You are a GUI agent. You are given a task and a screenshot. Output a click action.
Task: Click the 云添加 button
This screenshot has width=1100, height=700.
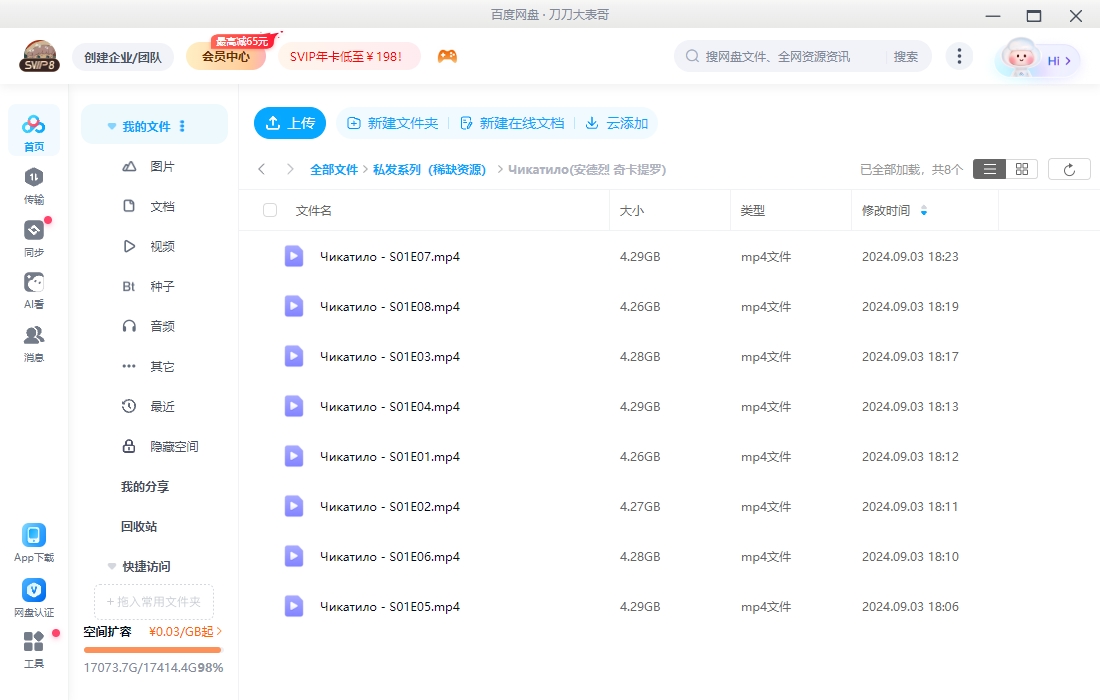[x=617, y=123]
